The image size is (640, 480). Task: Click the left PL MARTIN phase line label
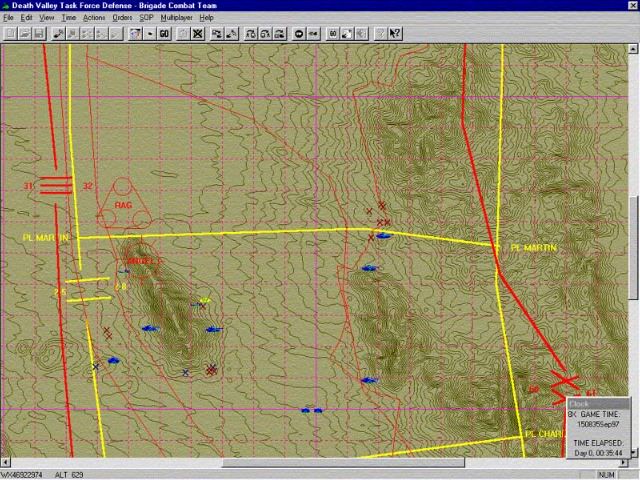[x=45, y=238]
